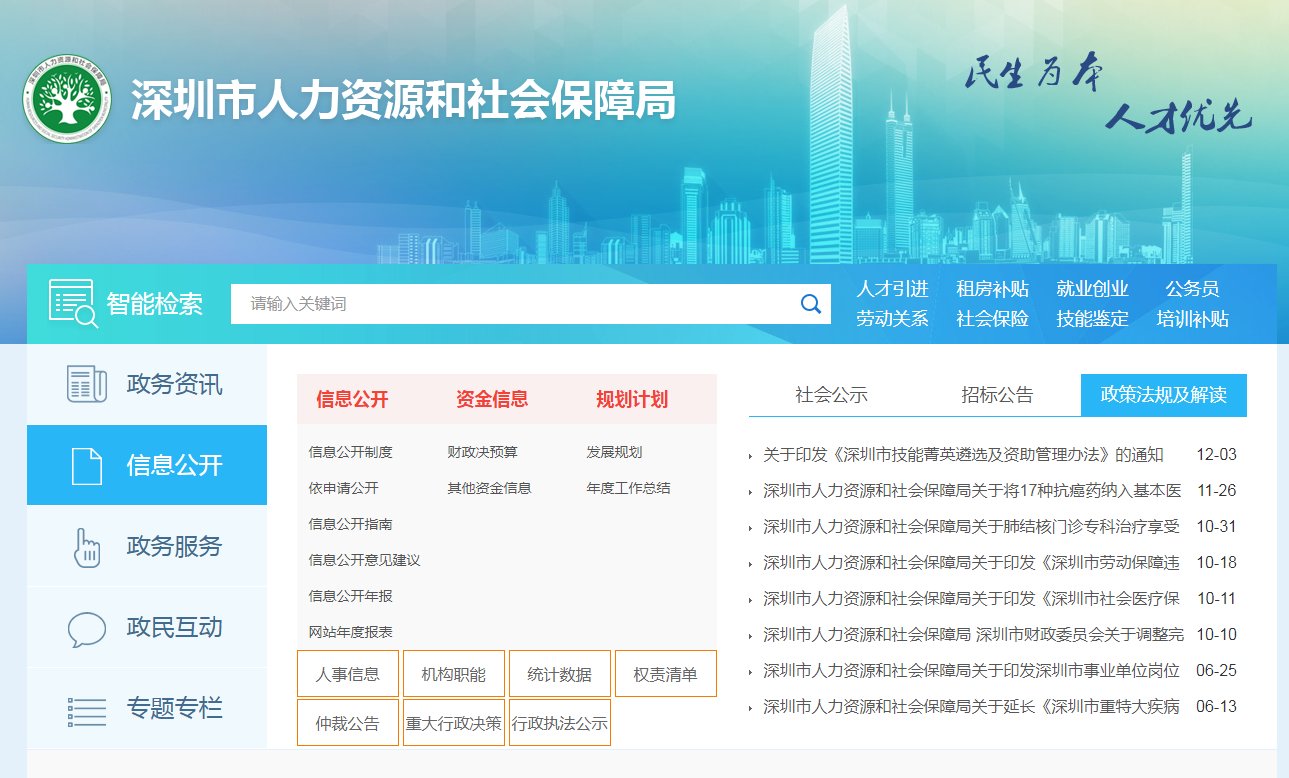The image size is (1289, 778).
Task: Click the 仲裁公告 button
Action: click(348, 723)
